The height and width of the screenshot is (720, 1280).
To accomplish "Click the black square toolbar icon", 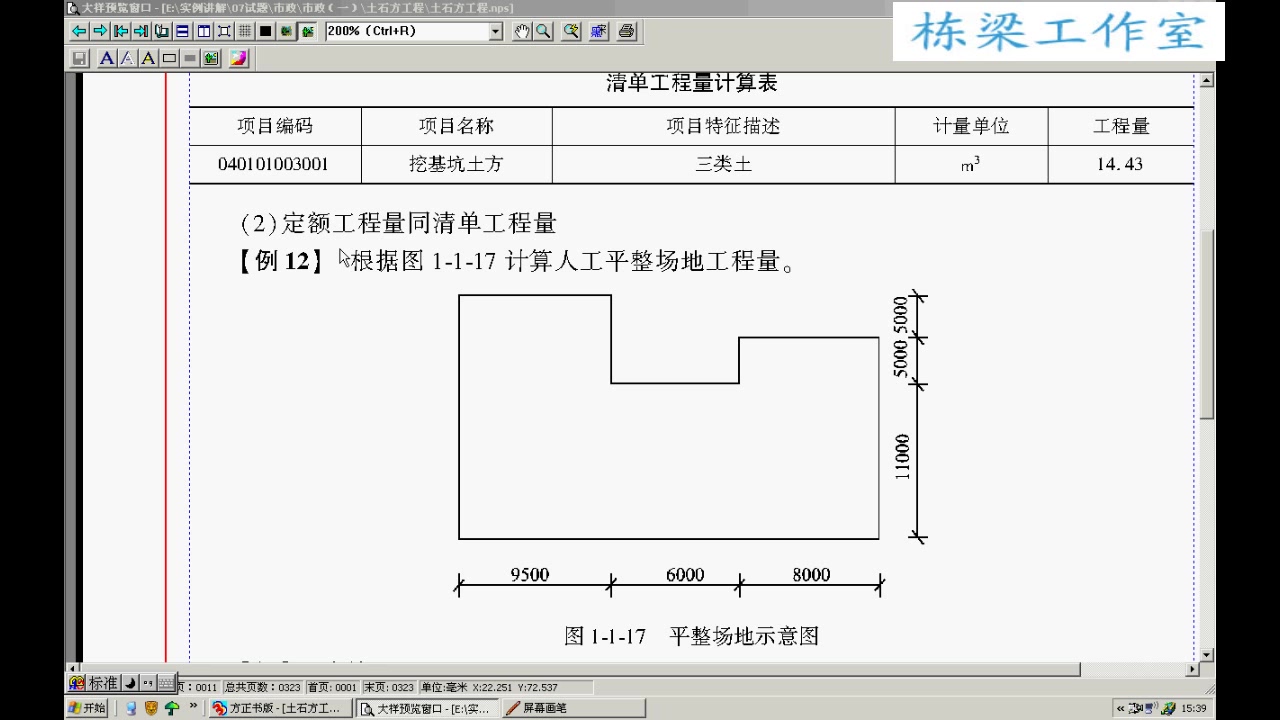I will [266, 31].
